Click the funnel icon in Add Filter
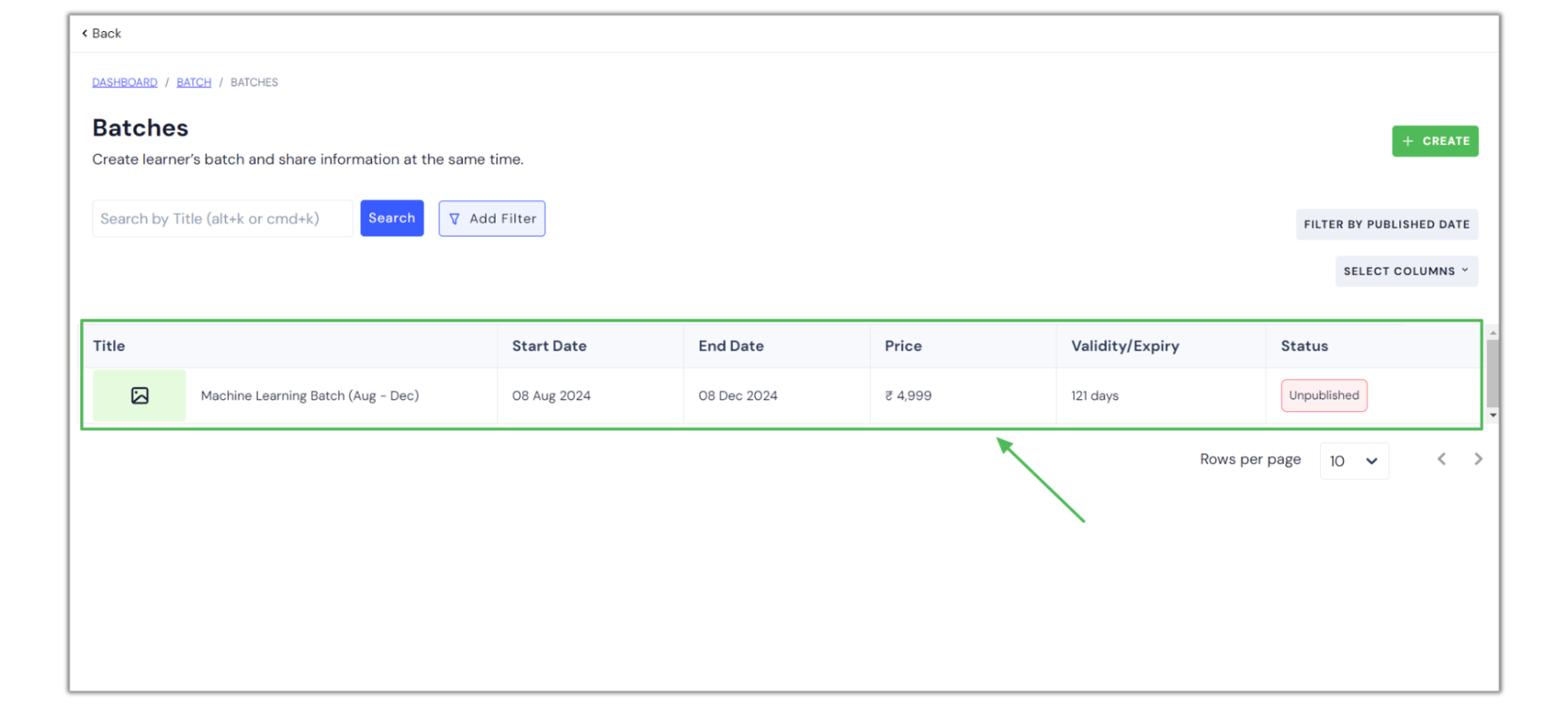This screenshot has width=1568, height=707. pos(455,219)
